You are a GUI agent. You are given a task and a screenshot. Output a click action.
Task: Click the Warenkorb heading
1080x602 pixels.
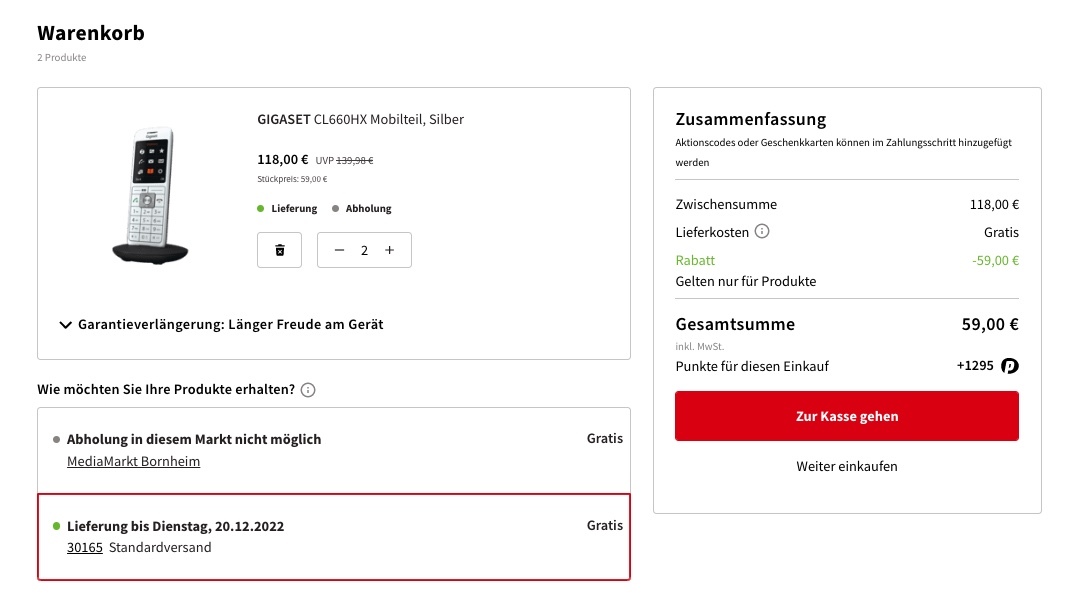91,33
